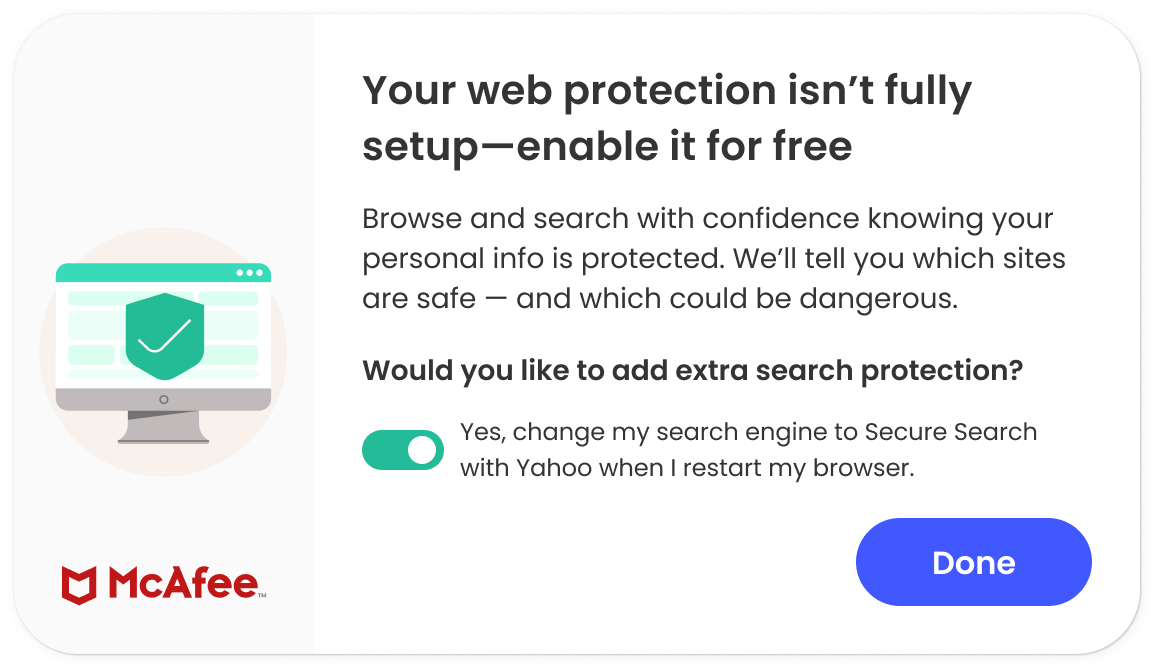Screen dimensions: 1158x672
Task: Click the McAfee red shield logo
Action: [x=79, y=585]
